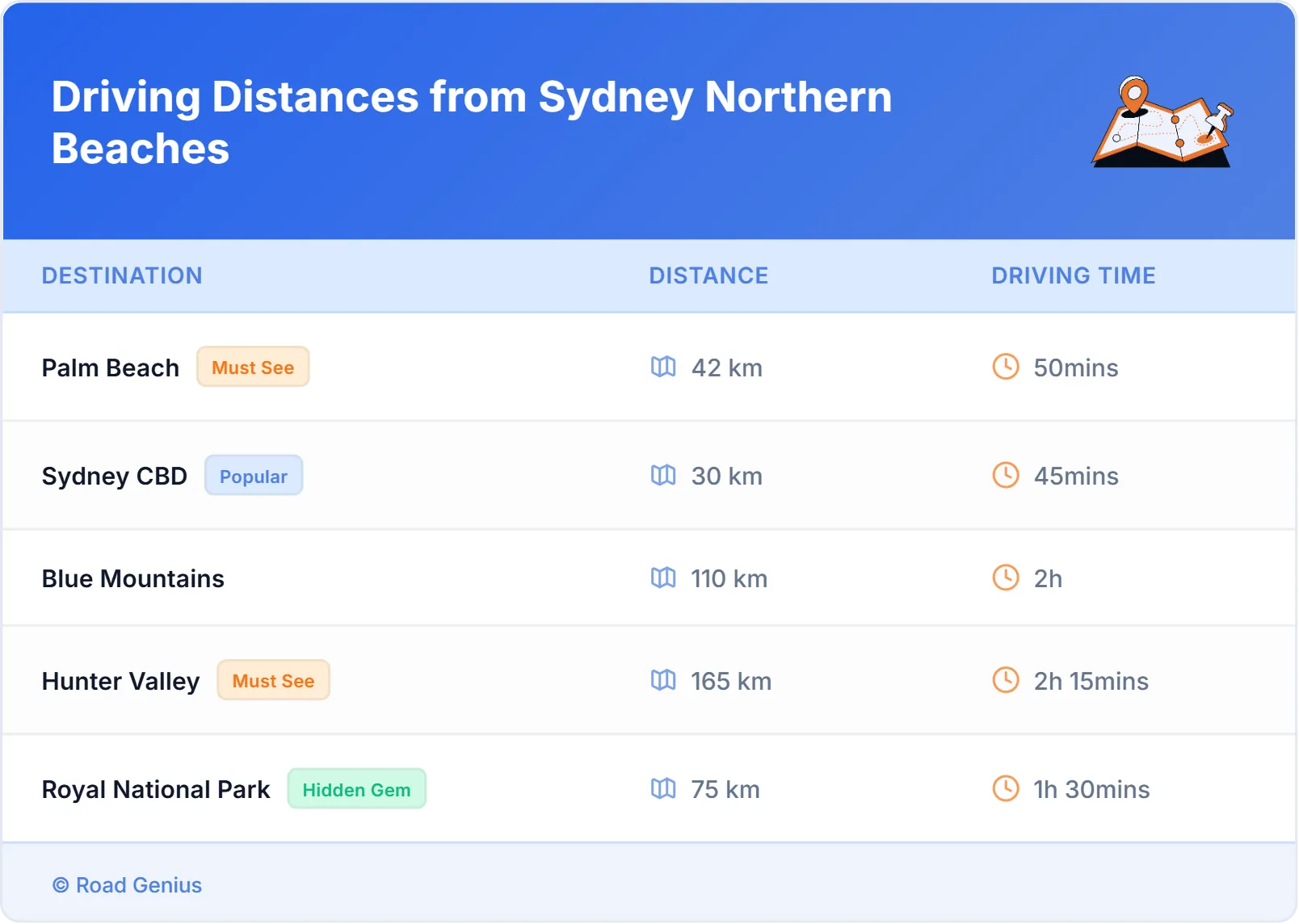Click the Must See badge for Hunter Valley
The height and width of the screenshot is (924, 1299).
coord(273,680)
